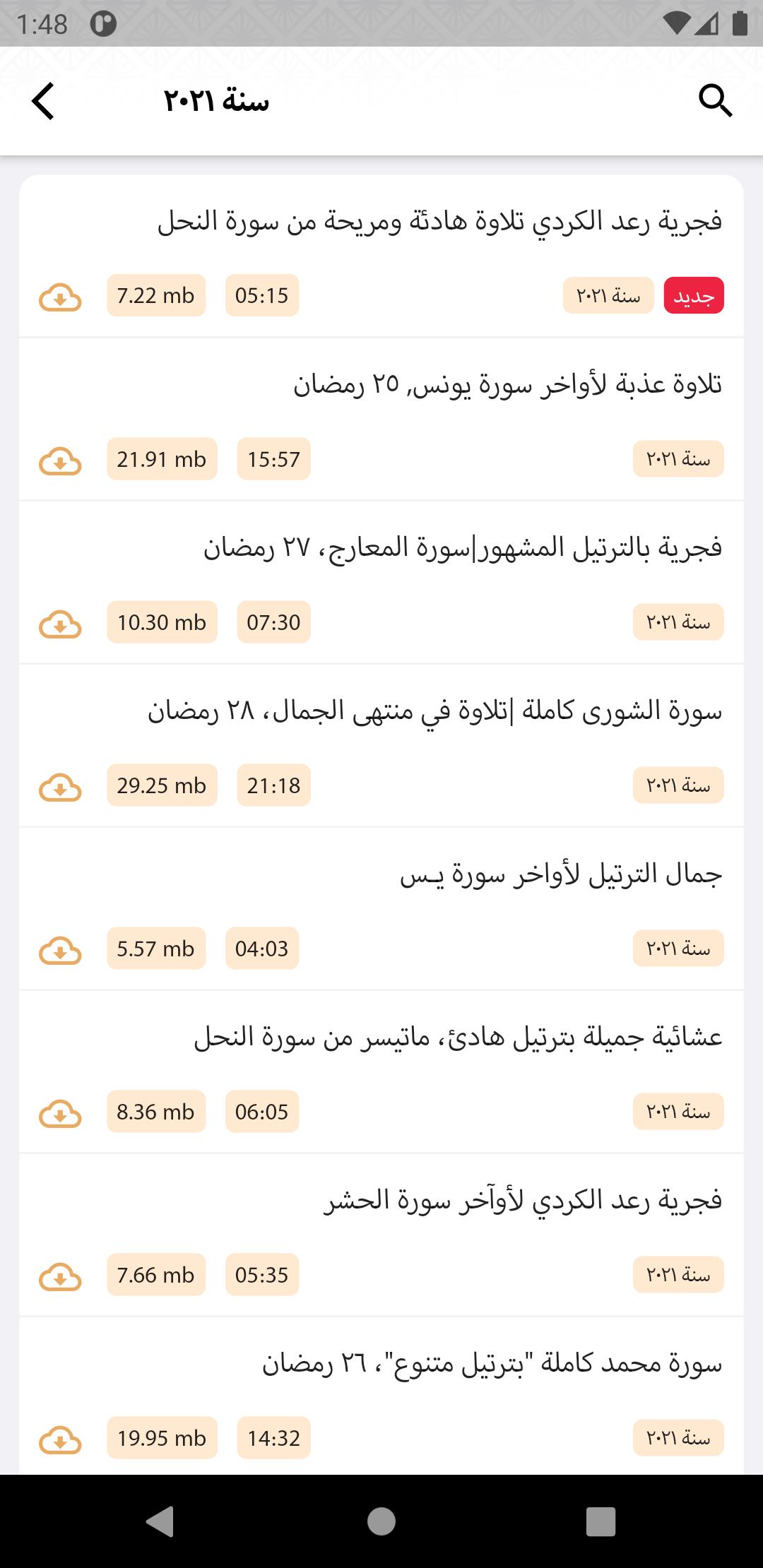The image size is (763, 1568).
Task: Download the 5.57 mb recitation
Action: 60,950
